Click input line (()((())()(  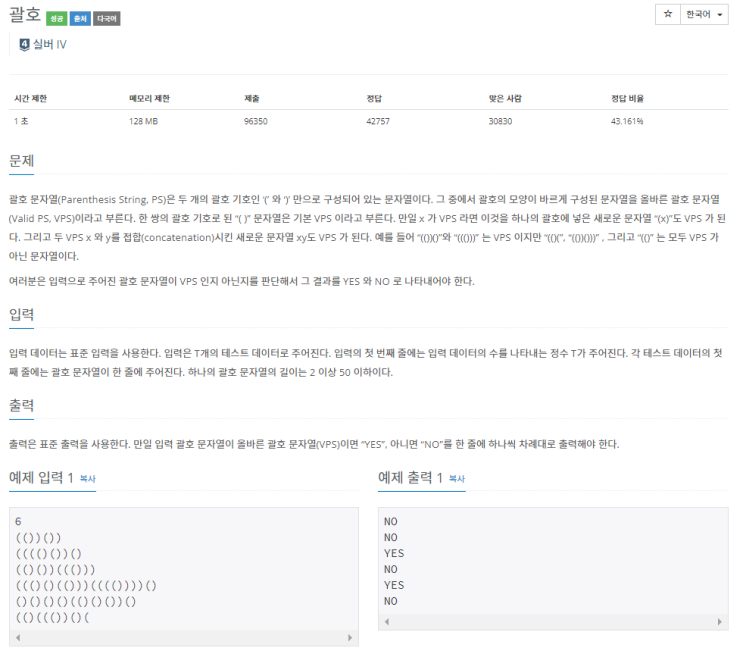click(52, 618)
